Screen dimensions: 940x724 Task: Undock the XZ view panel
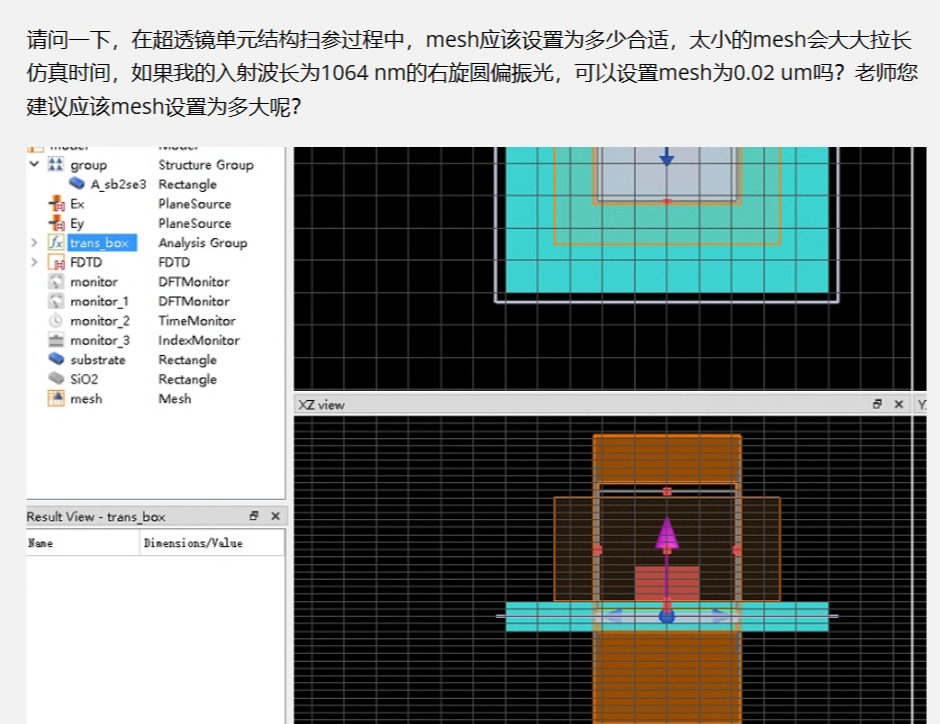(880, 405)
